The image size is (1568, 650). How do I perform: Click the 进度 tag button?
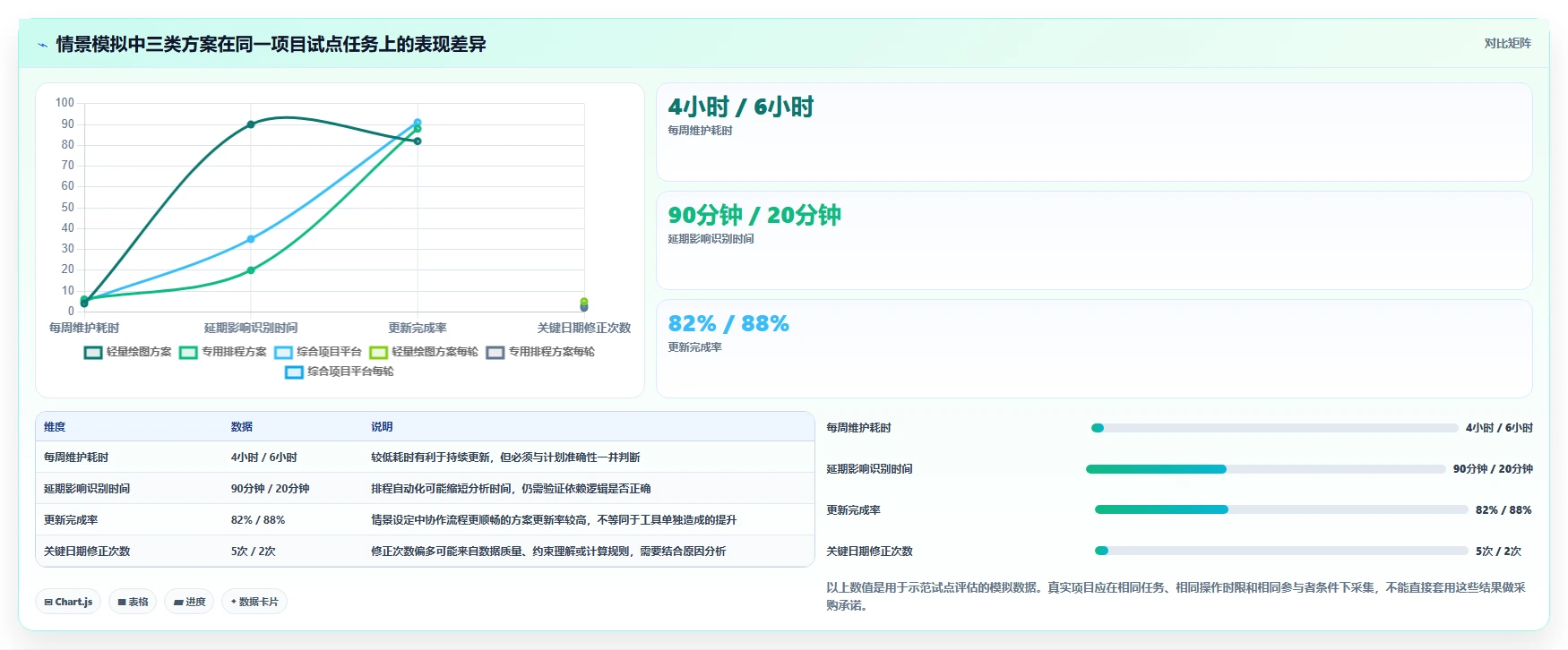click(x=190, y=602)
